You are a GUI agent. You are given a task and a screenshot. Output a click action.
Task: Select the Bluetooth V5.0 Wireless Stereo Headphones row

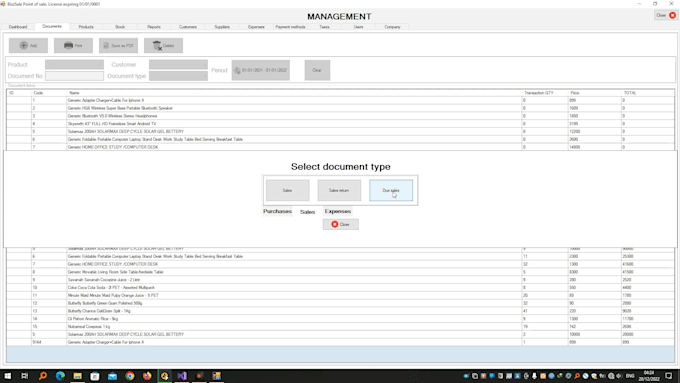point(340,116)
